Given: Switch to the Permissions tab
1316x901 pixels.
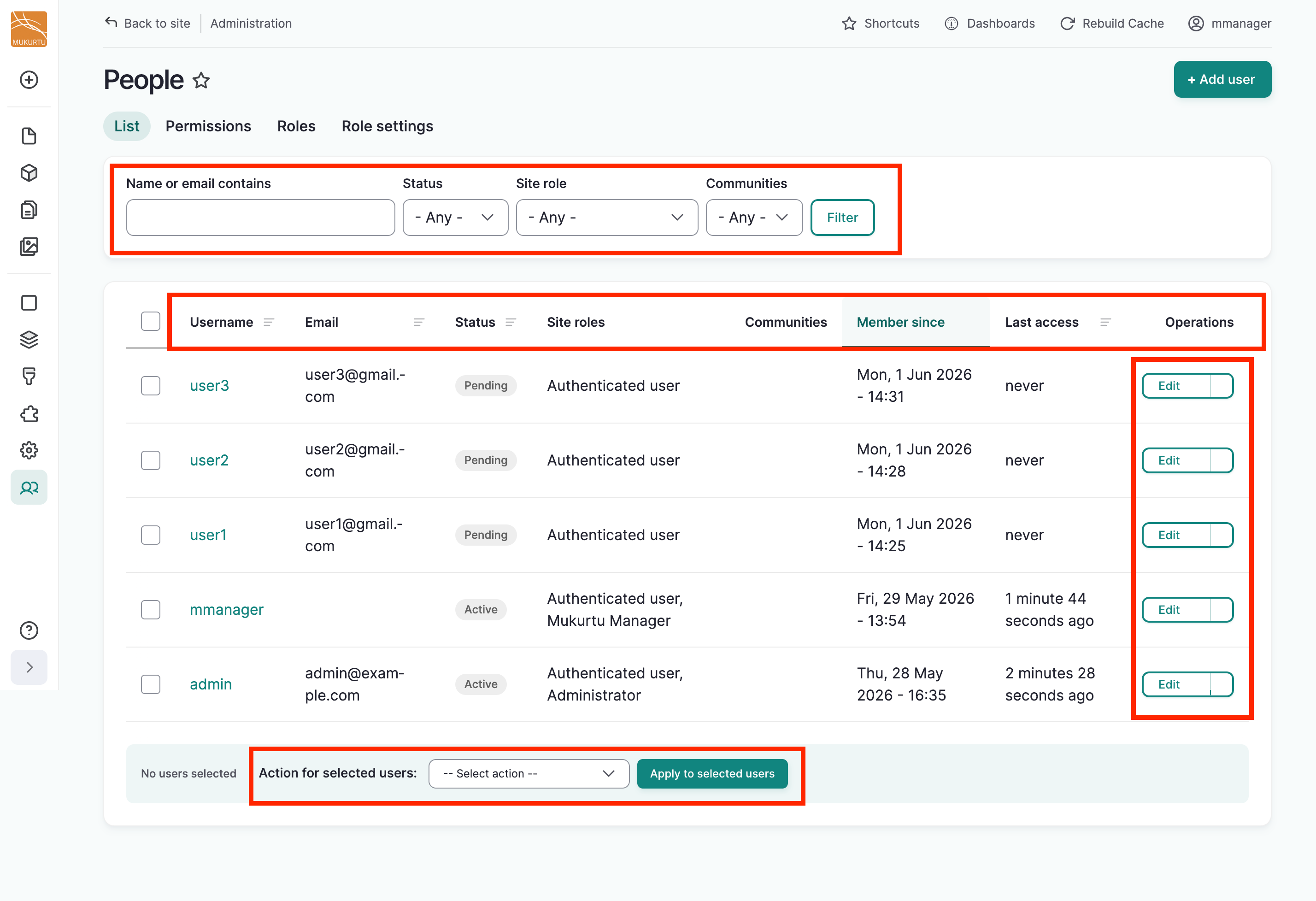Looking at the screenshot, I should coord(208,126).
